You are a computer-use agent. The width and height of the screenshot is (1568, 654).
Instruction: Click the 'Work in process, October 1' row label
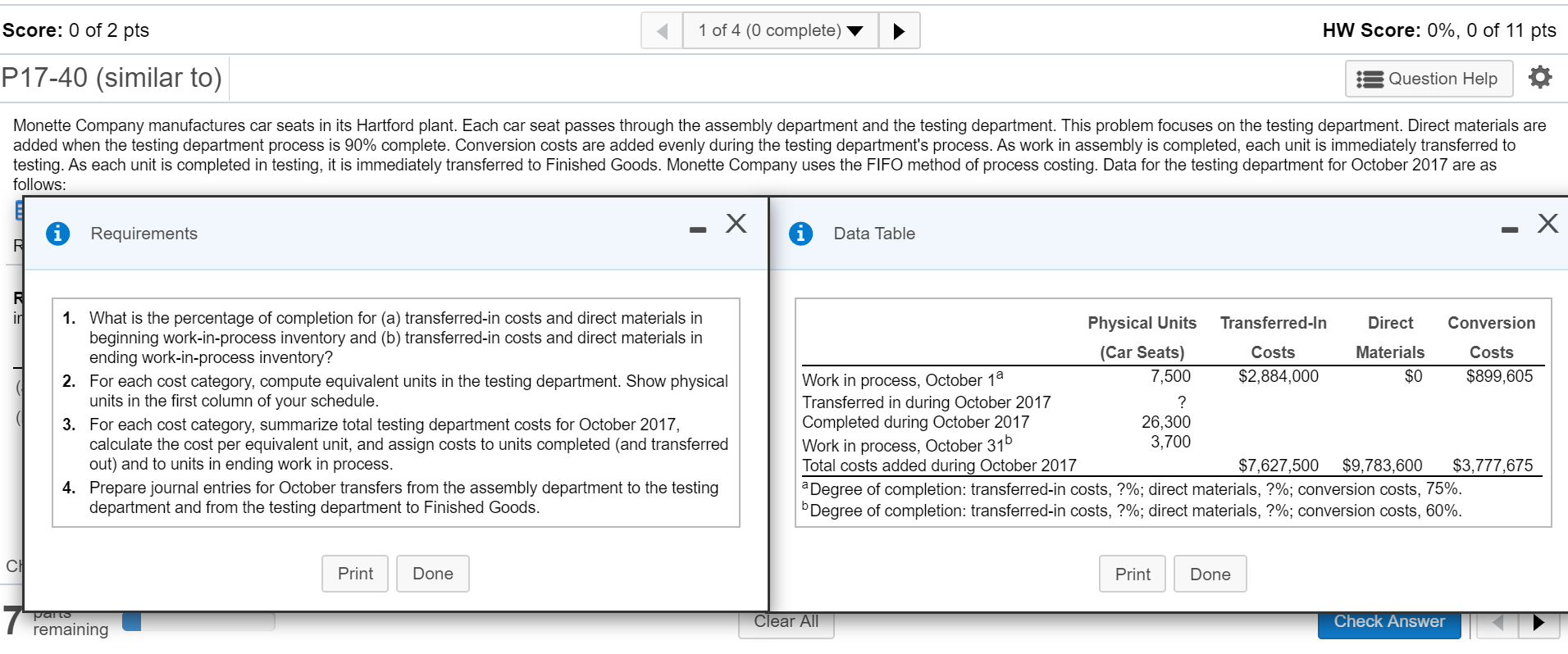902,379
